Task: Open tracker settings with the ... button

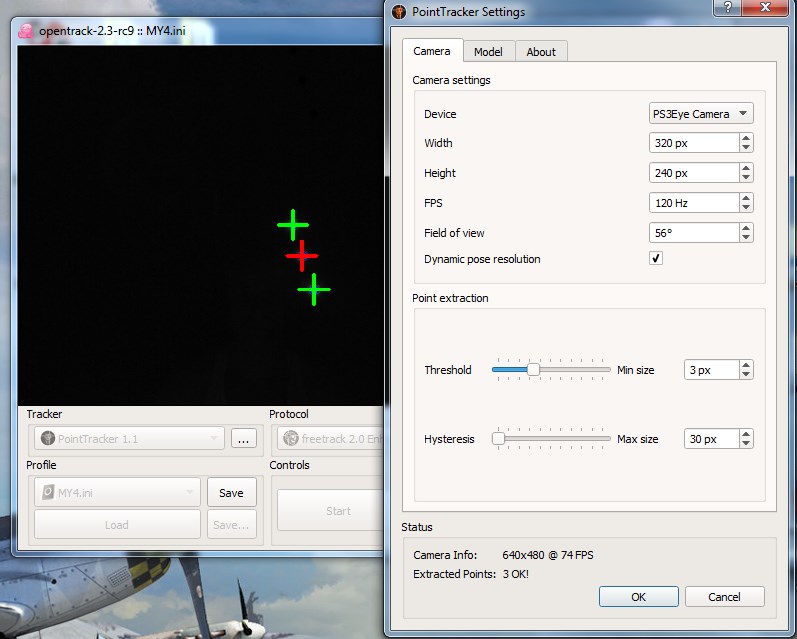Action: [244, 438]
